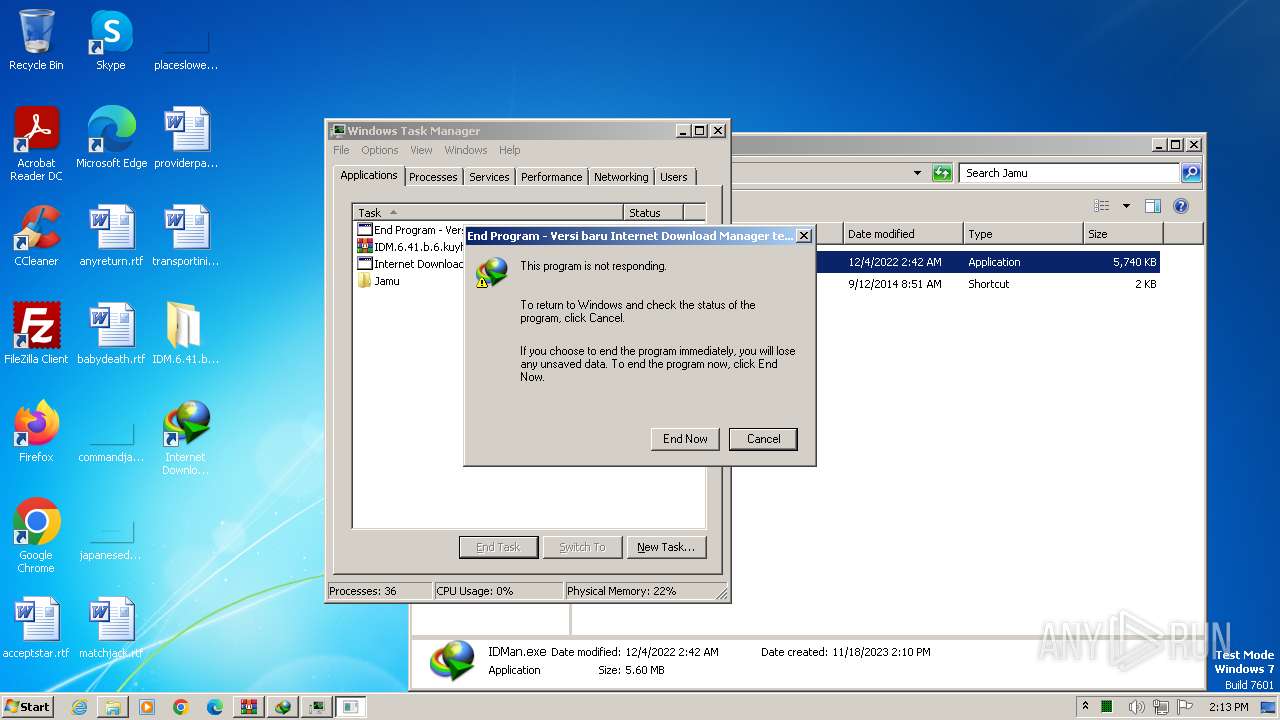Screen dimensions: 1280x720
Task: Open the File menu in Task Manager
Action: [341, 150]
